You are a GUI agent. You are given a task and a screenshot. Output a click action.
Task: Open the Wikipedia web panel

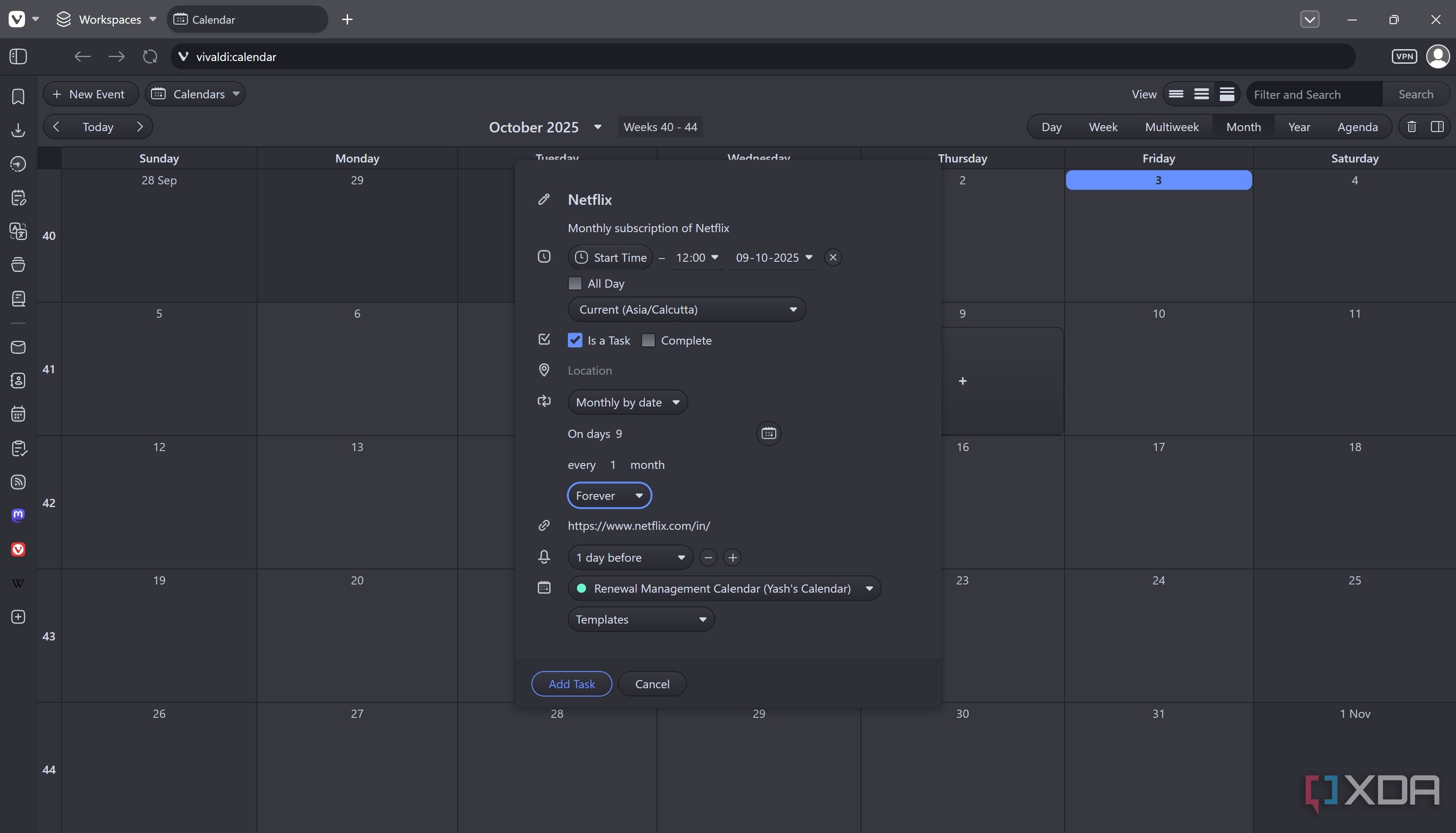point(18,584)
